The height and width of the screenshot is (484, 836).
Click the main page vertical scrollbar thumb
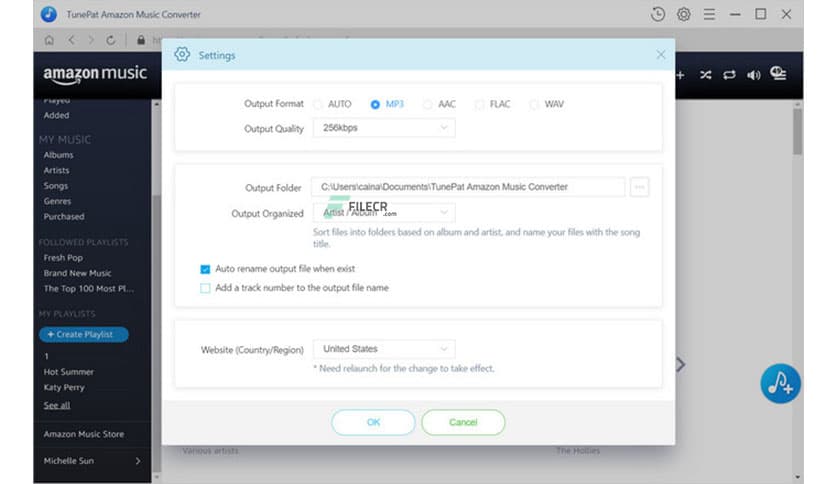pyautogui.click(x=797, y=132)
